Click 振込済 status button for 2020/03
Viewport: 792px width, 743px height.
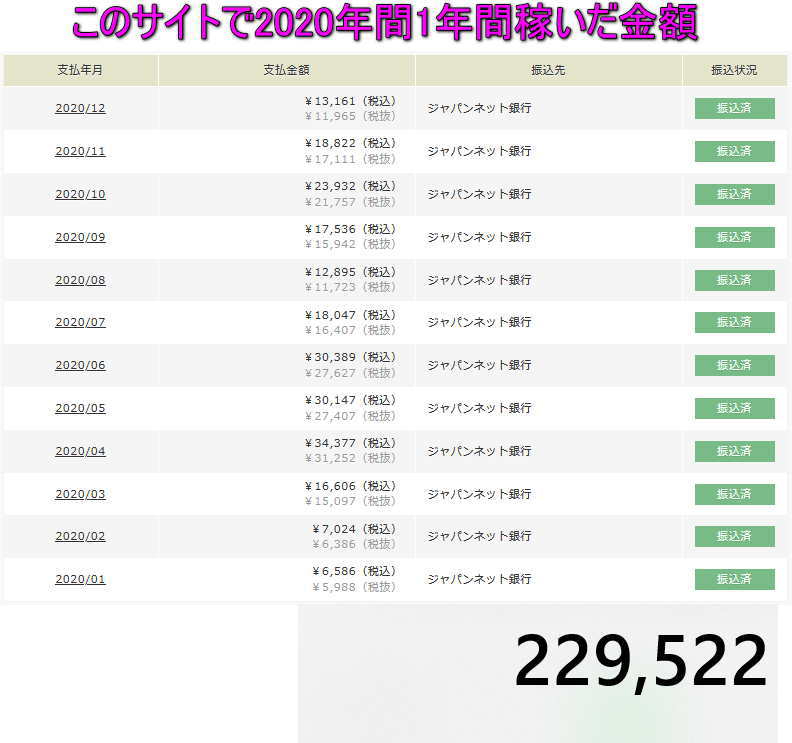pos(734,493)
